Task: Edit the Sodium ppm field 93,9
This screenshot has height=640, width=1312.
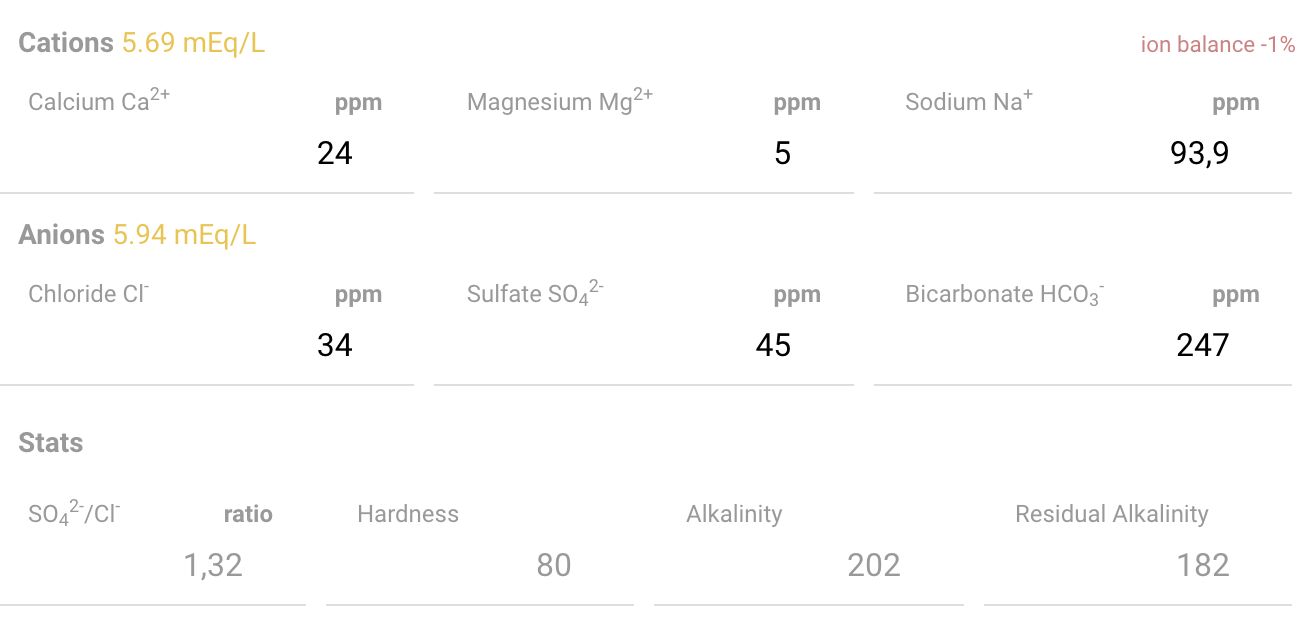Action: click(x=1082, y=153)
